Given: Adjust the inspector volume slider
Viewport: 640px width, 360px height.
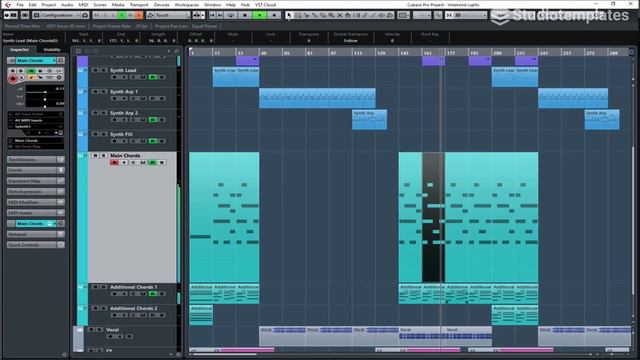Looking at the screenshot, I should 45,92.
